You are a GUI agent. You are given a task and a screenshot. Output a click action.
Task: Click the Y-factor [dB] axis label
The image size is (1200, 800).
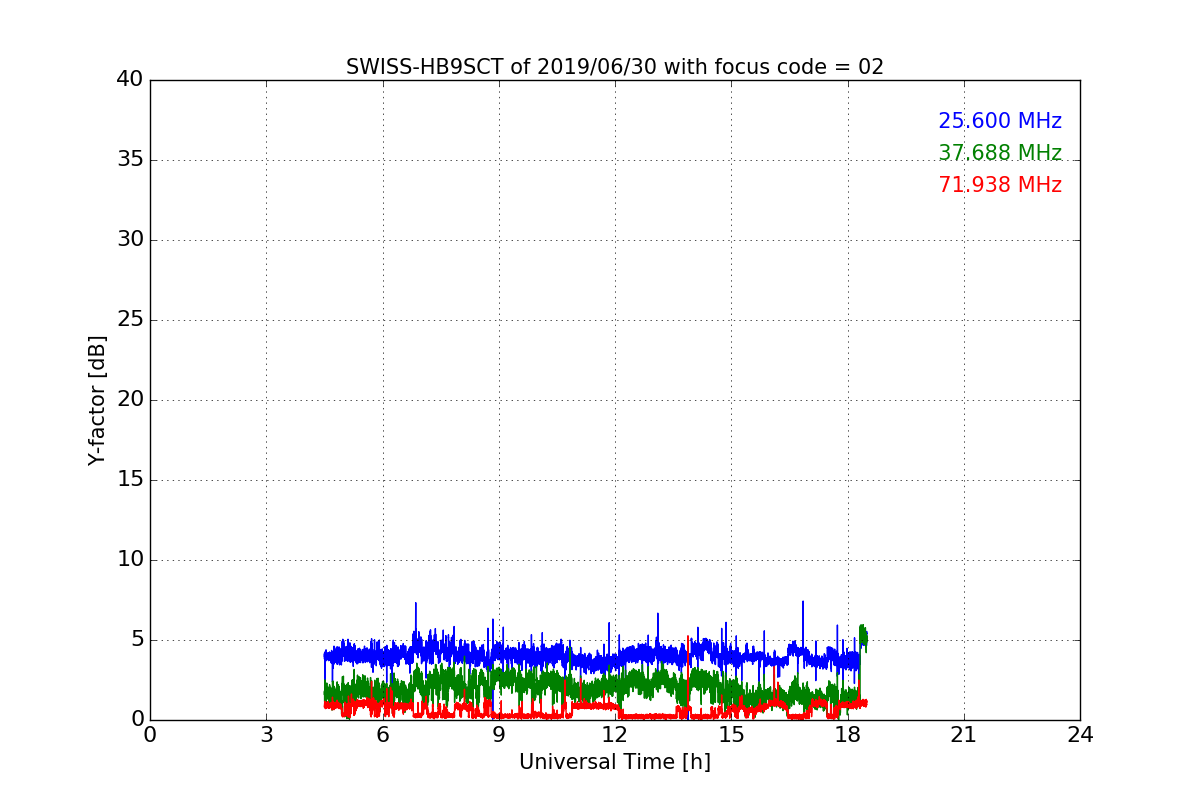(97, 400)
